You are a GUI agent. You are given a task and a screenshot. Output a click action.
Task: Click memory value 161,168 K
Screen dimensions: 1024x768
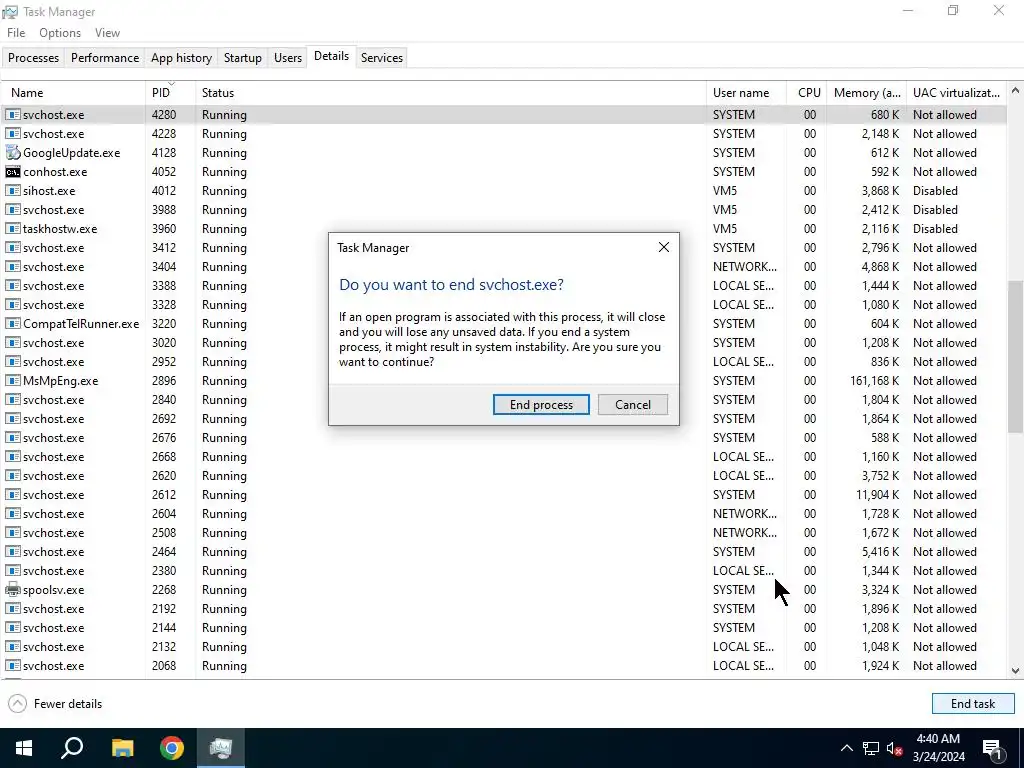click(874, 381)
